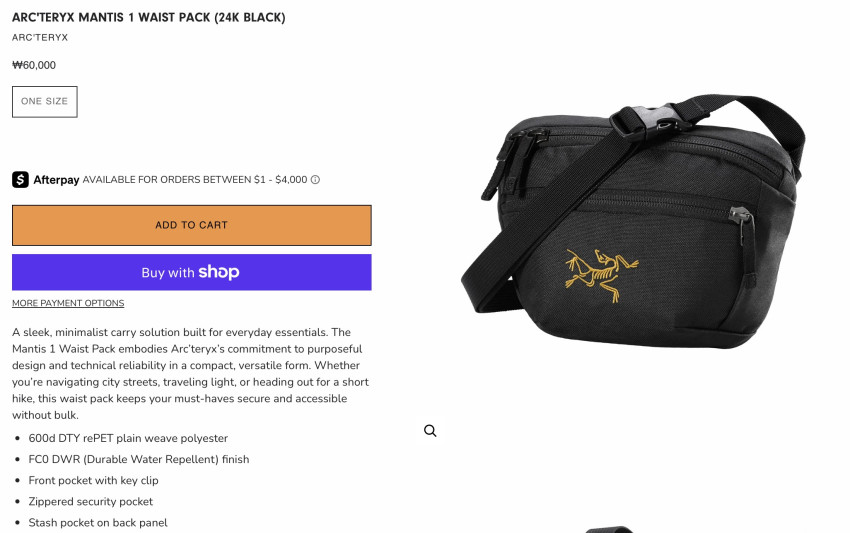This screenshot has width=850, height=533.
Task: Click the 600d DTY rePET polyester bullet
Action: (x=128, y=438)
